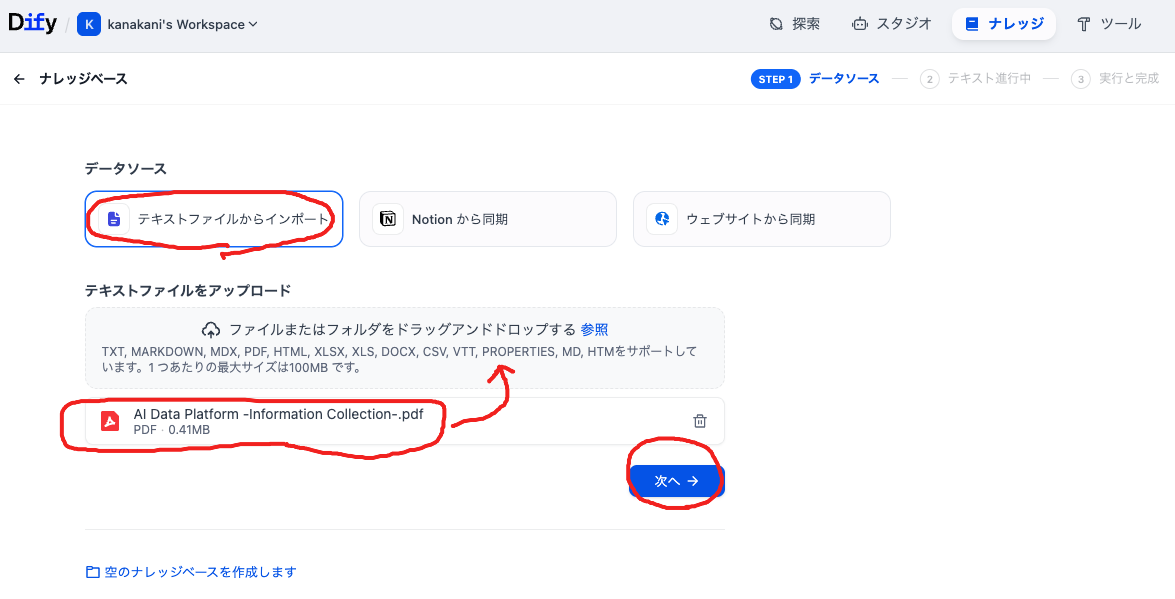The width and height of the screenshot is (1175, 599).
Task: Click the ナレッジ book icon
Action: point(972,24)
